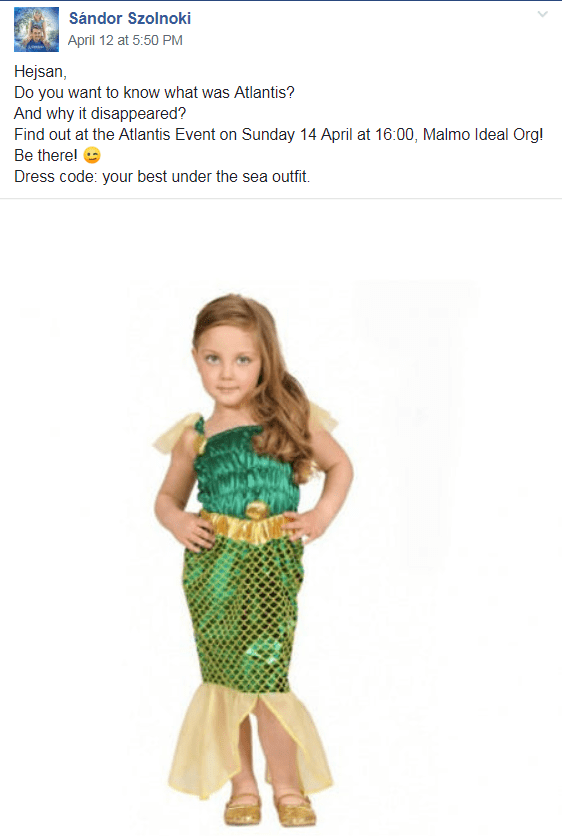Click the gold shoes in the photo
Viewport: 562px width, 836px height.
pos(269,809)
